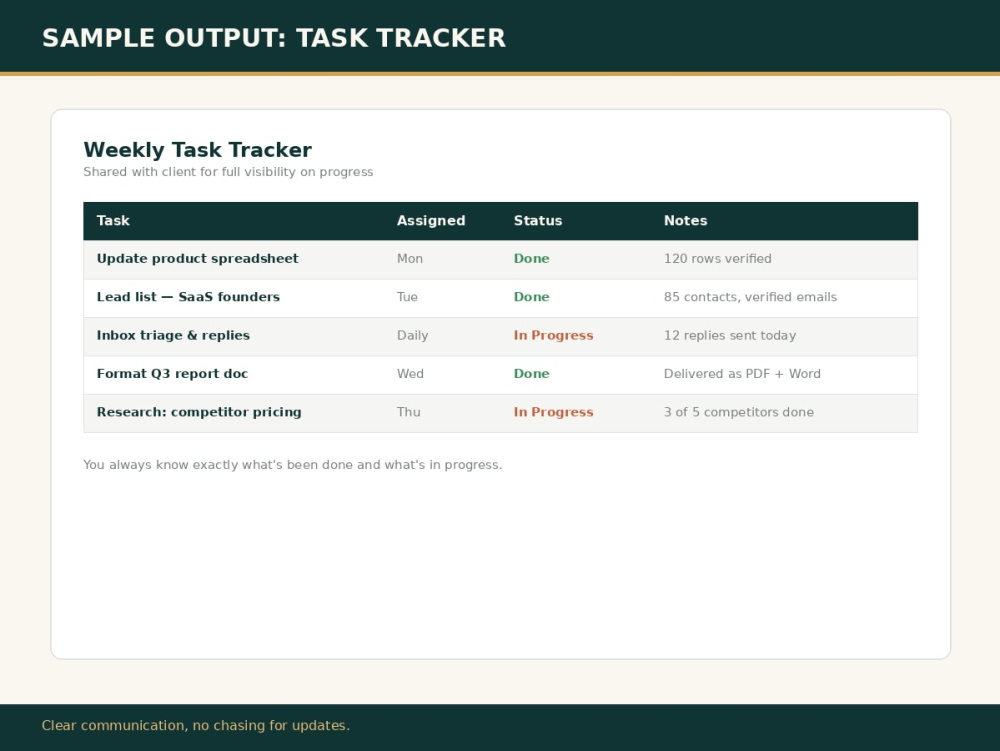Click the Done status for Lead list row

pos(531,297)
